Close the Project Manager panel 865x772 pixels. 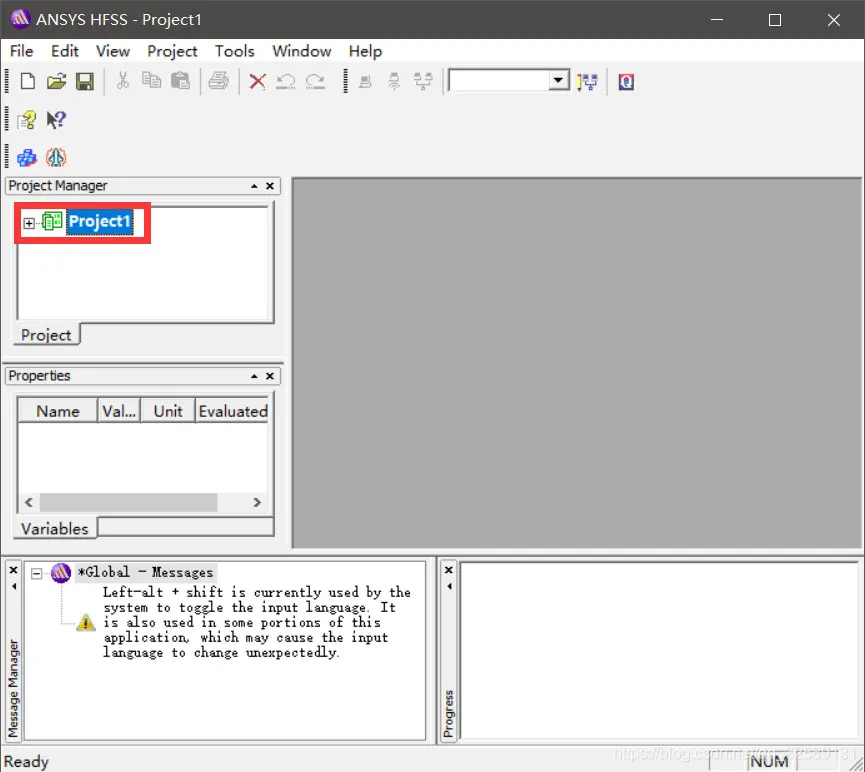(270, 186)
